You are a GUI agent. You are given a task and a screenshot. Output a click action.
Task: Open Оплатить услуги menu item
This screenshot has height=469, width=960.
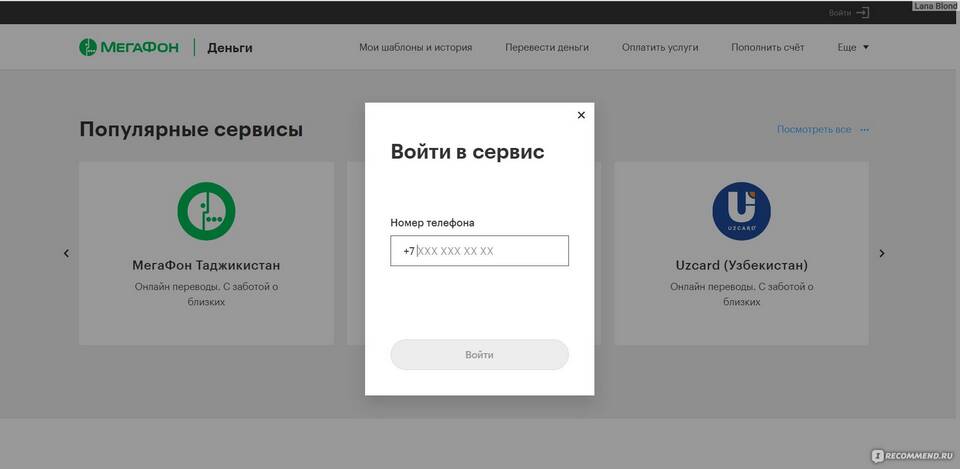point(660,47)
